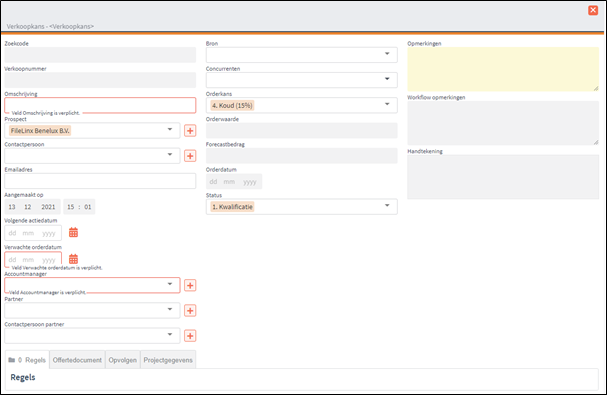Add new Contactpersoon with plus icon
This screenshot has width=607, height=395.
coord(190,156)
